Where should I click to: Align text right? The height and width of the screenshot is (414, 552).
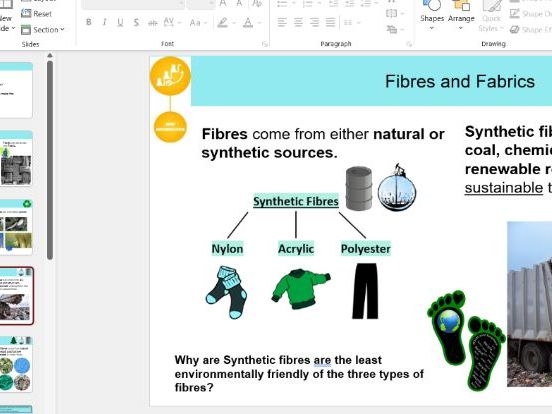point(314,23)
